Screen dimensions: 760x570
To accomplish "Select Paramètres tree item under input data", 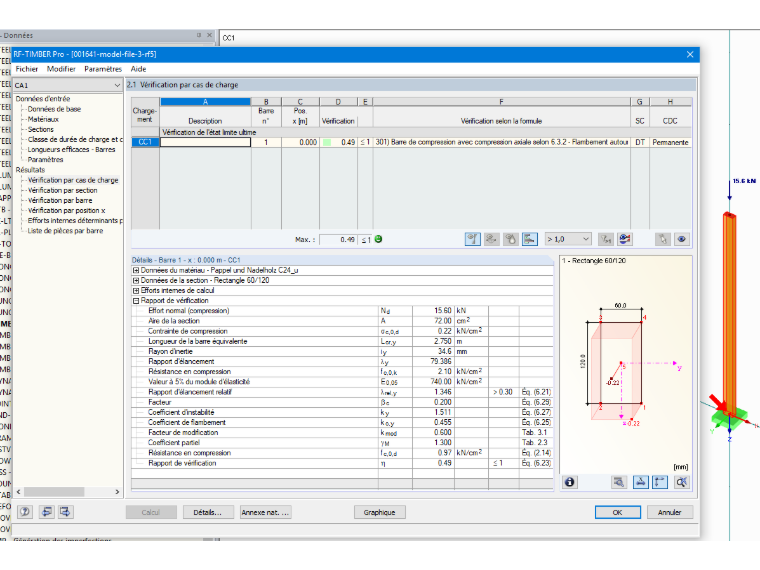I will click(45, 160).
